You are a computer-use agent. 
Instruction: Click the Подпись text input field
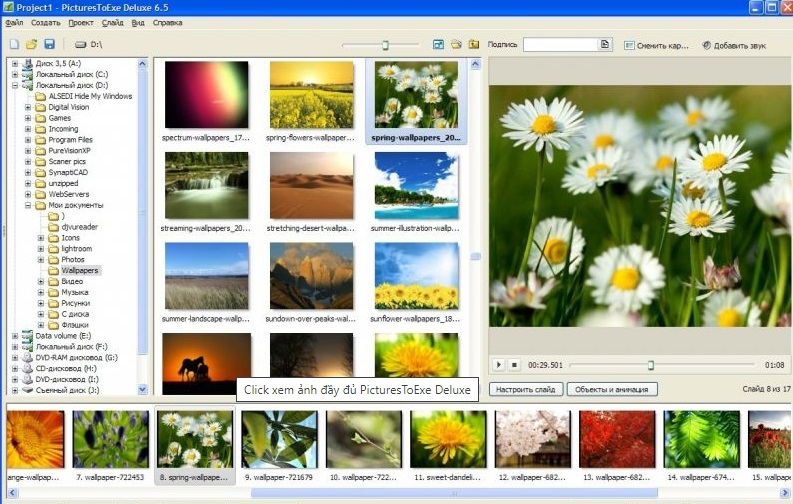(x=560, y=44)
